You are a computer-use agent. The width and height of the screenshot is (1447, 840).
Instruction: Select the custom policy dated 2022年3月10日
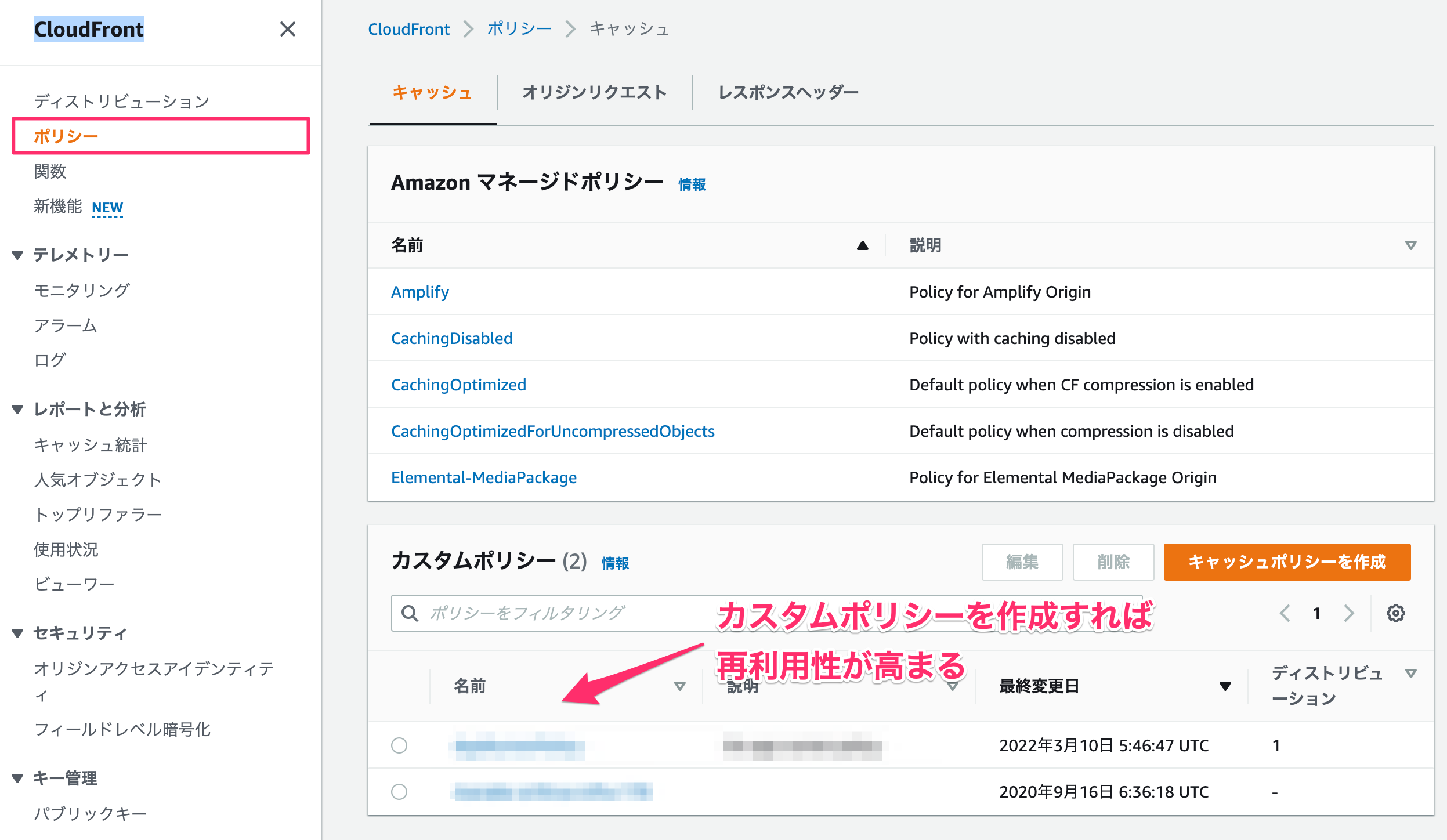coord(399,745)
